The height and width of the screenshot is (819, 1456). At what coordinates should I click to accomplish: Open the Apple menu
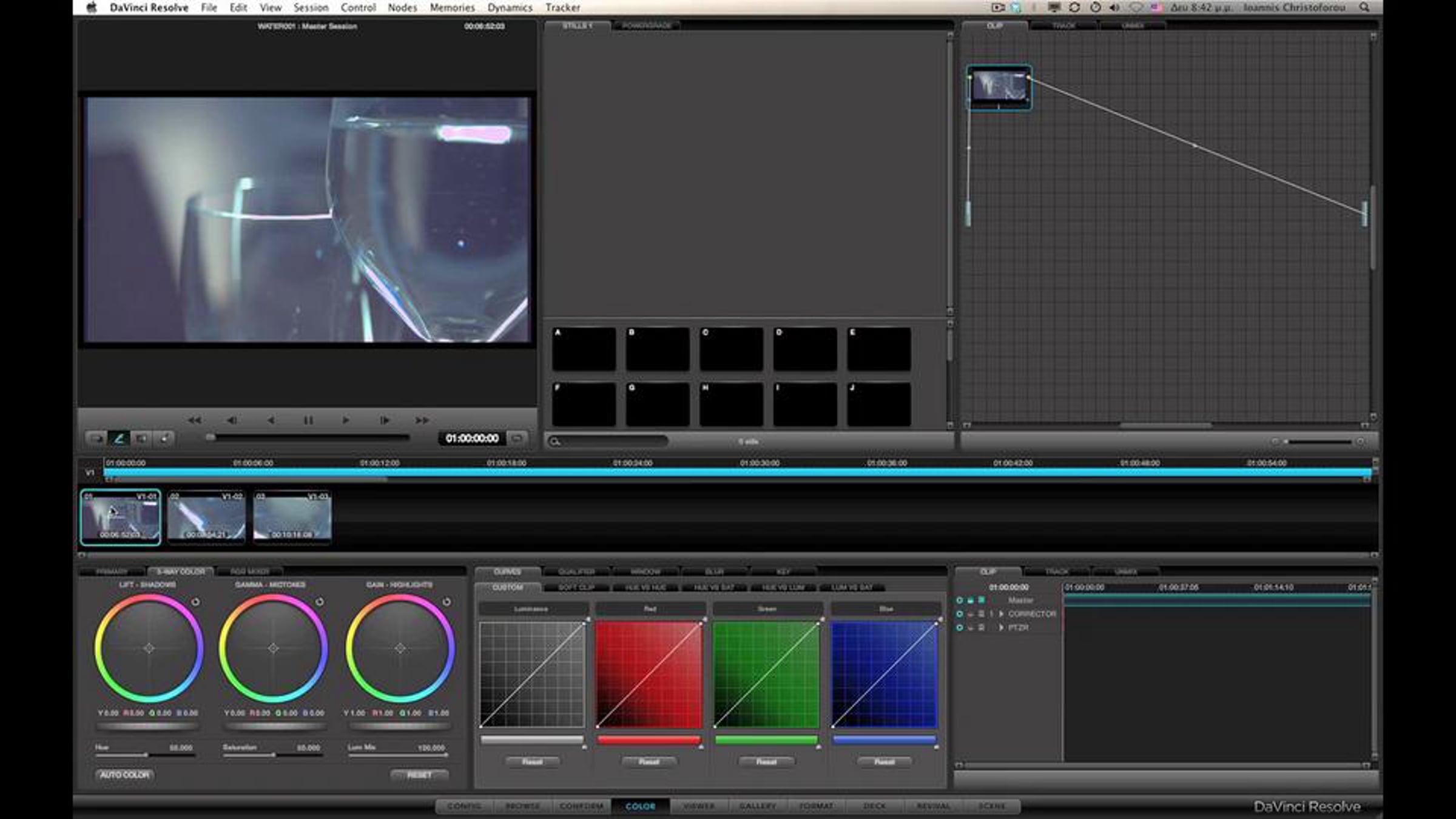(x=92, y=7)
